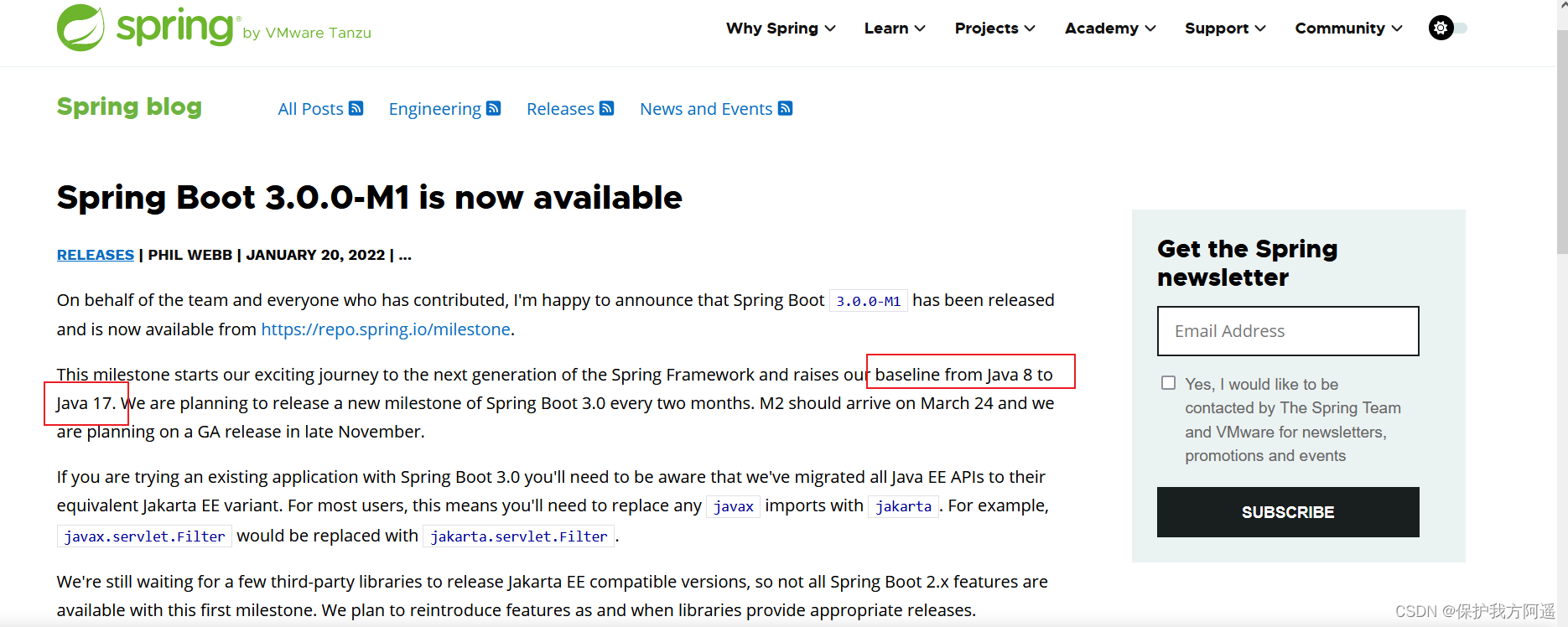1568x627 pixels.
Task: Open the repo.spring.io/milestone link
Action: (x=386, y=329)
